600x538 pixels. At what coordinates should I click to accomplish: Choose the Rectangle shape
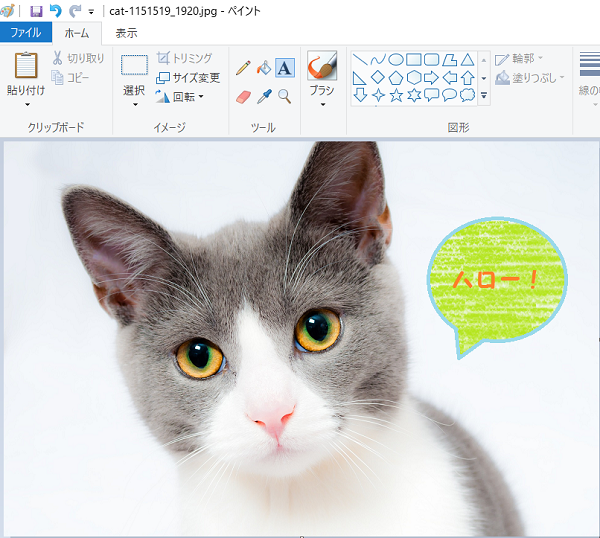(414, 60)
